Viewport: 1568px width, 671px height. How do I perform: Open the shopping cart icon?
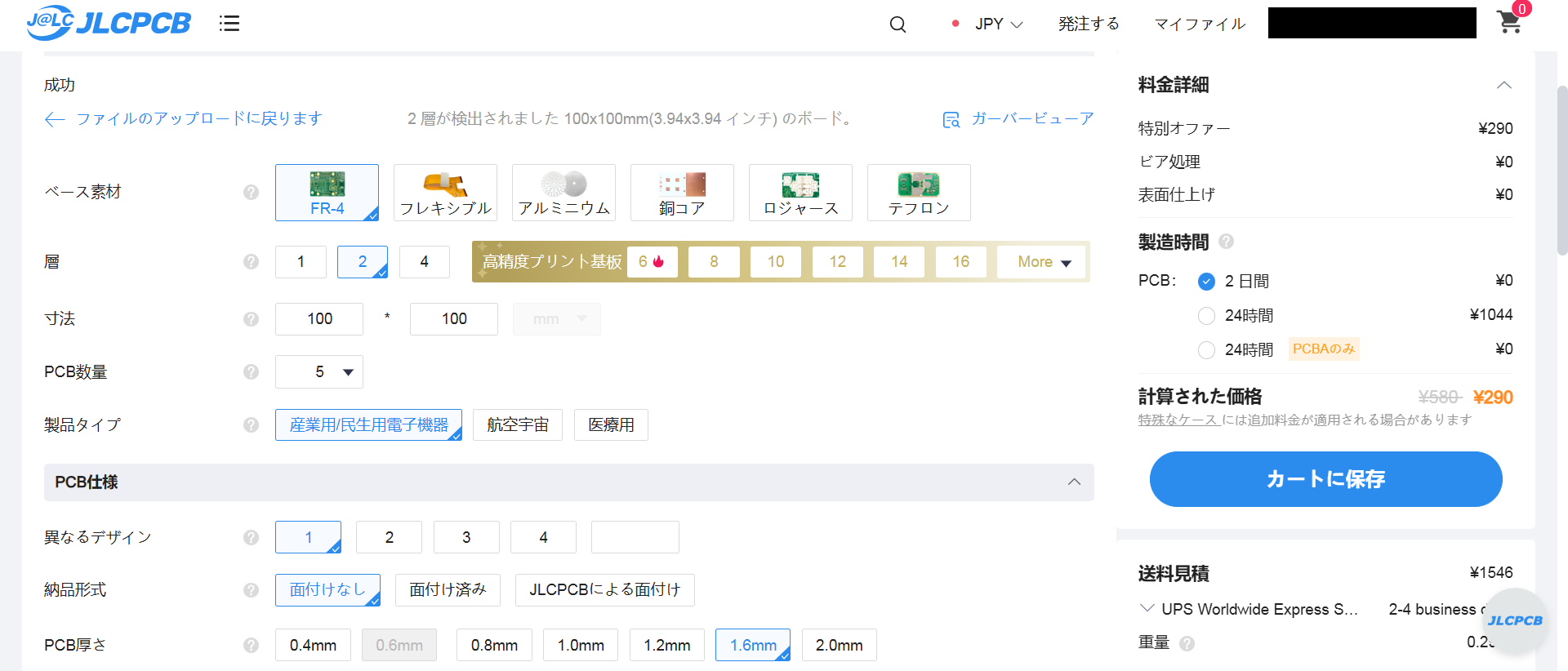point(1508,22)
